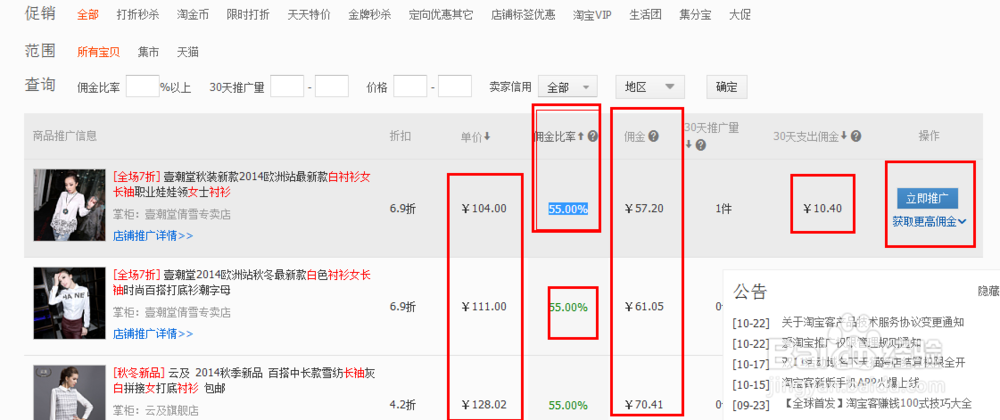Select the 打折秒杀 promotion filter
Screen dimensions: 1000x420
point(138,15)
